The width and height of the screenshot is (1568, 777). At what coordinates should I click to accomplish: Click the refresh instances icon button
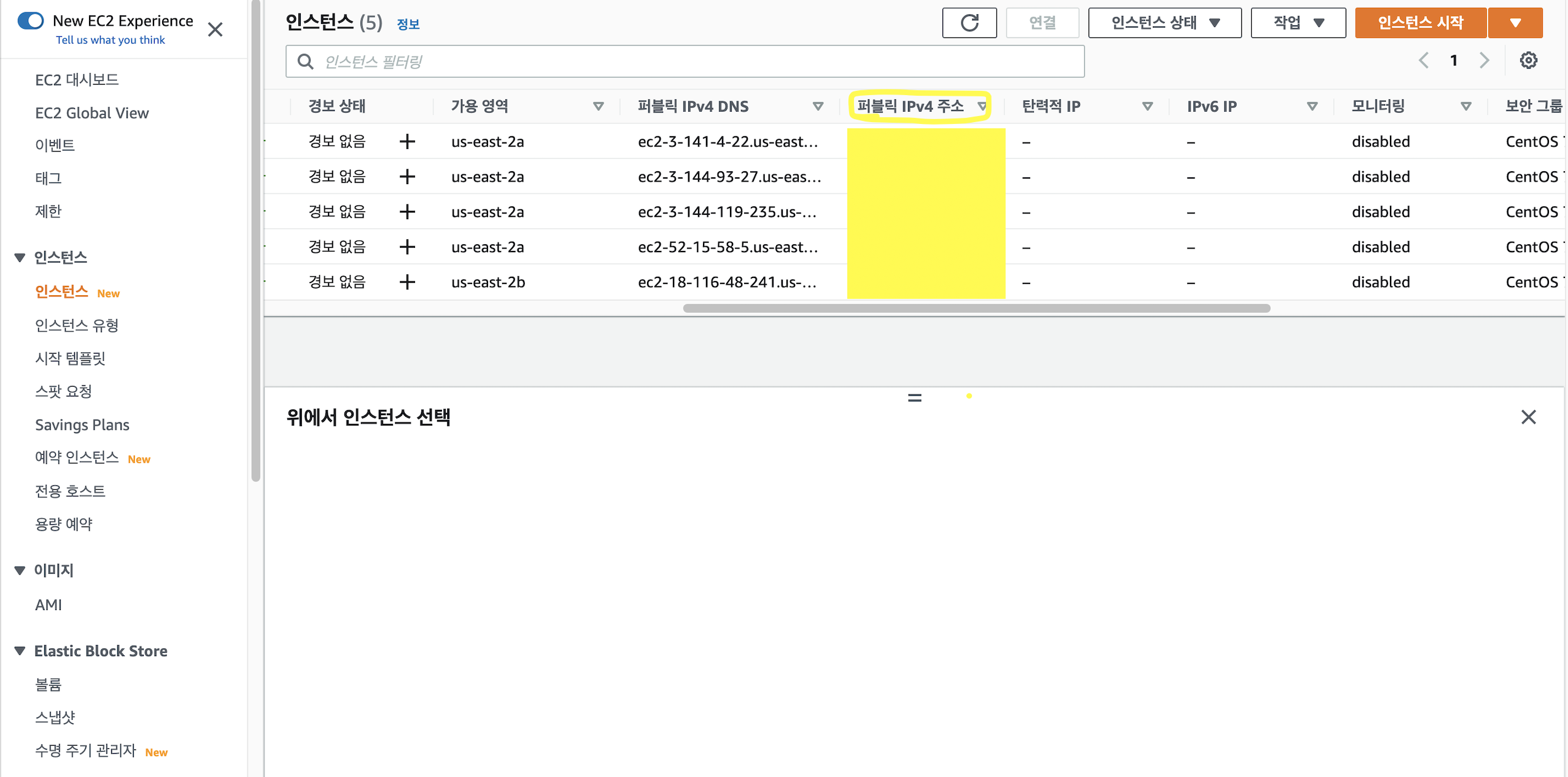969,23
